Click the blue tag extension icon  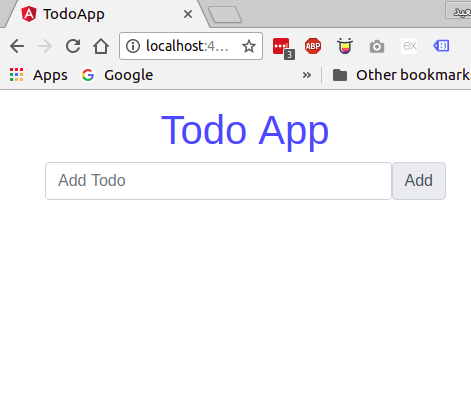[x=441, y=46]
